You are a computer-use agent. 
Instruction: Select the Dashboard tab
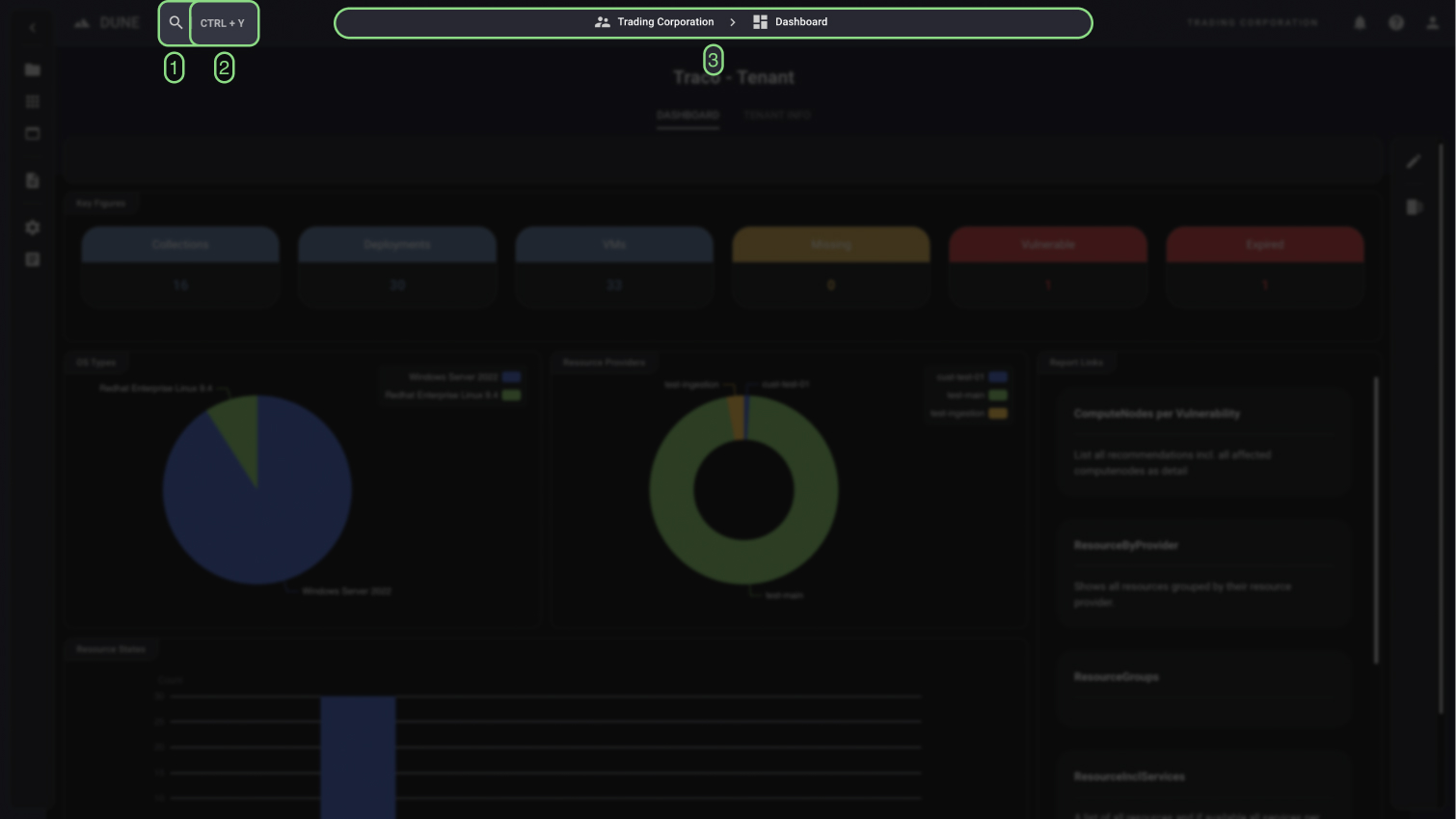pos(688,115)
